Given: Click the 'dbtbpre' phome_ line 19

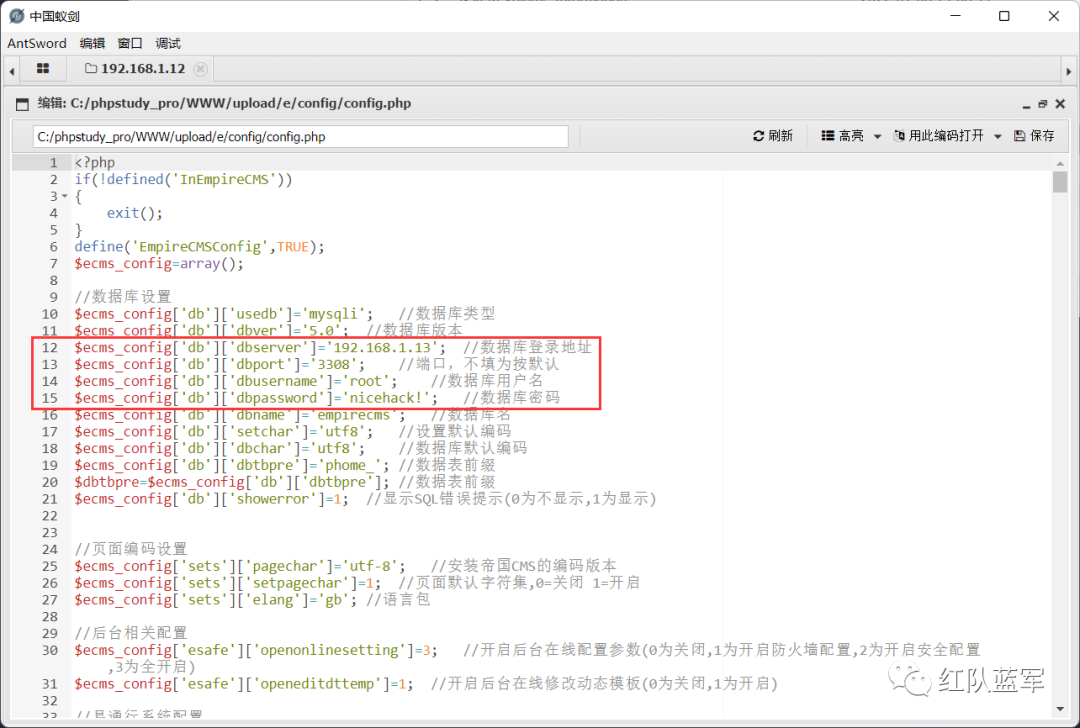Looking at the screenshot, I should [x=284, y=465].
